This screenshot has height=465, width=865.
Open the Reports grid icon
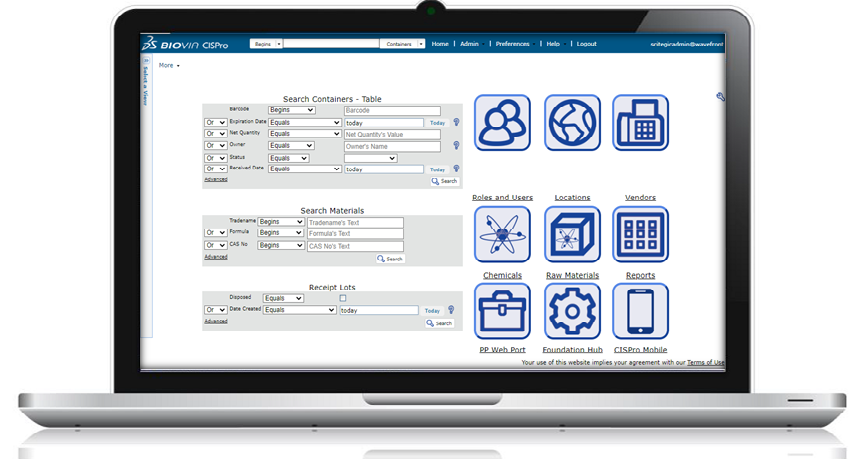pyautogui.click(x=640, y=235)
